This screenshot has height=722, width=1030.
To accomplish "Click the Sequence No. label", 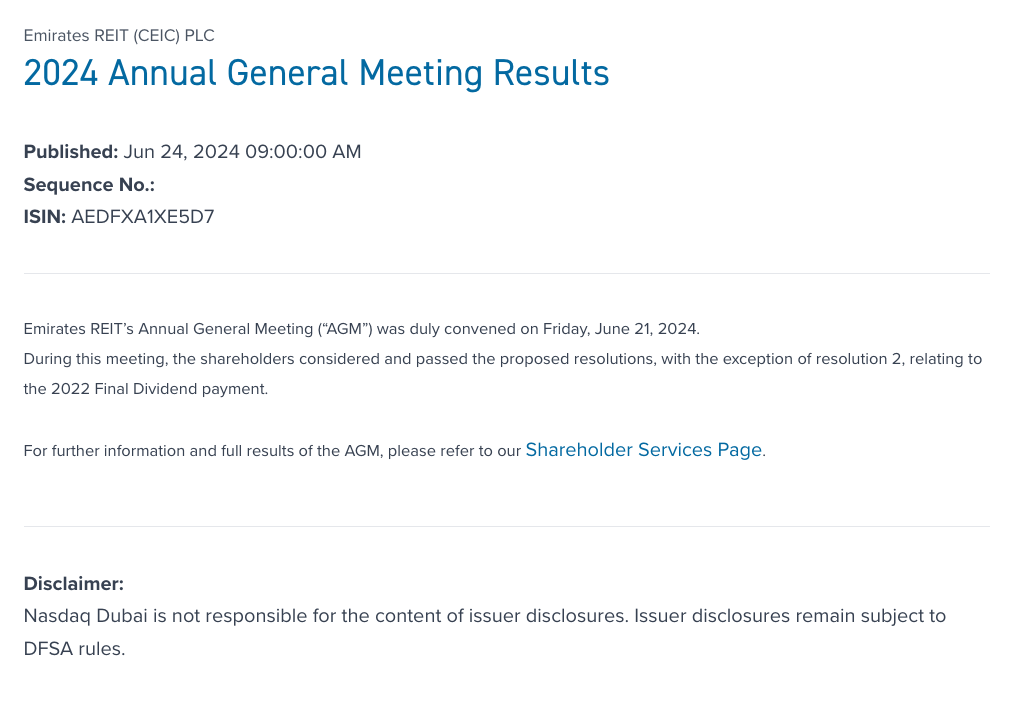I will 89,185.
